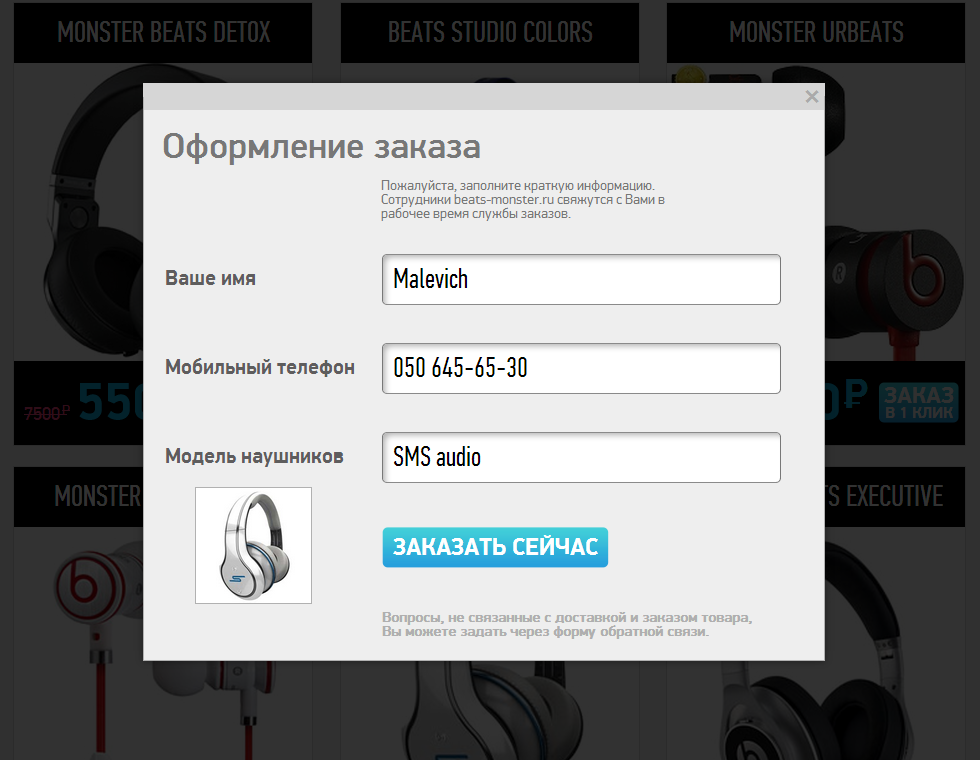Select the Модель наушников text field
The height and width of the screenshot is (760, 980).
pos(581,457)
